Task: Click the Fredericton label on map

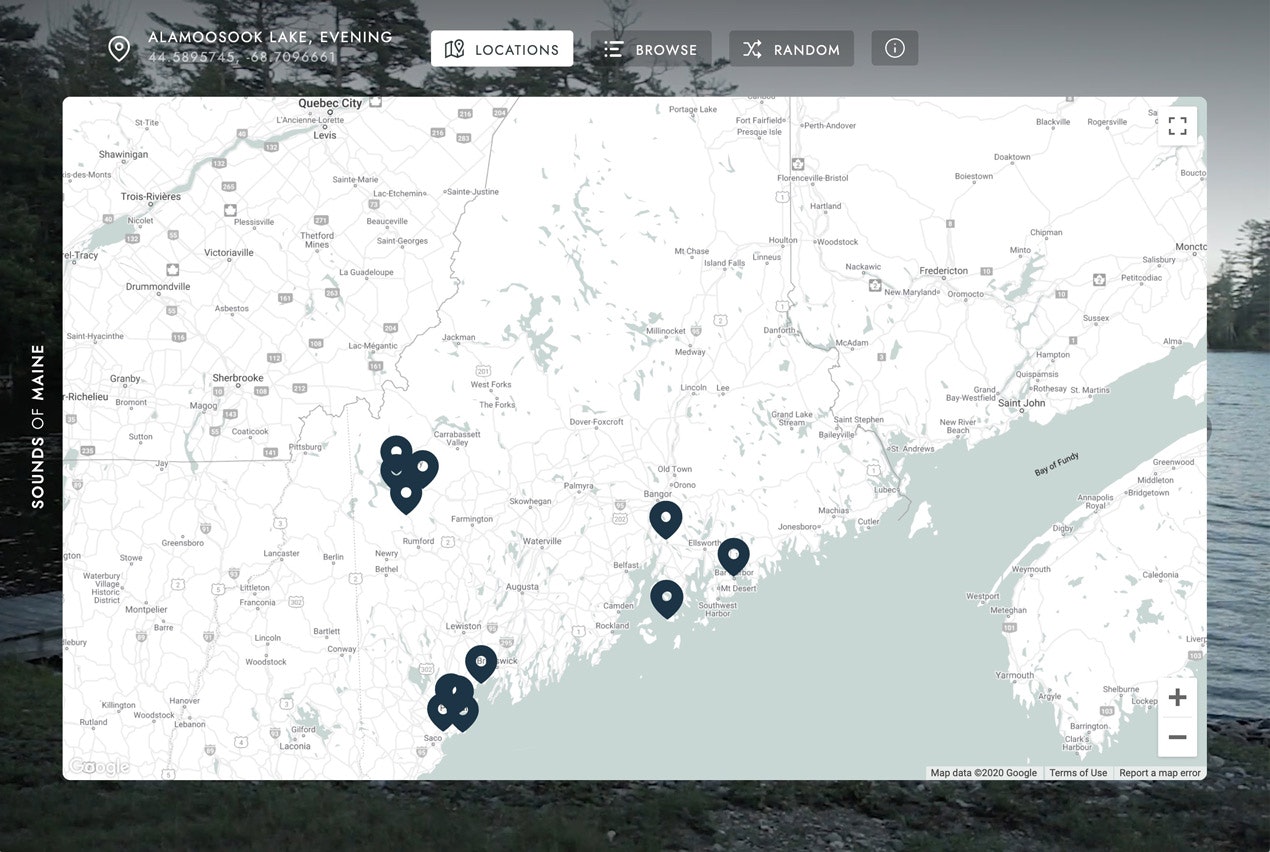Action: [x=944, y=271]
